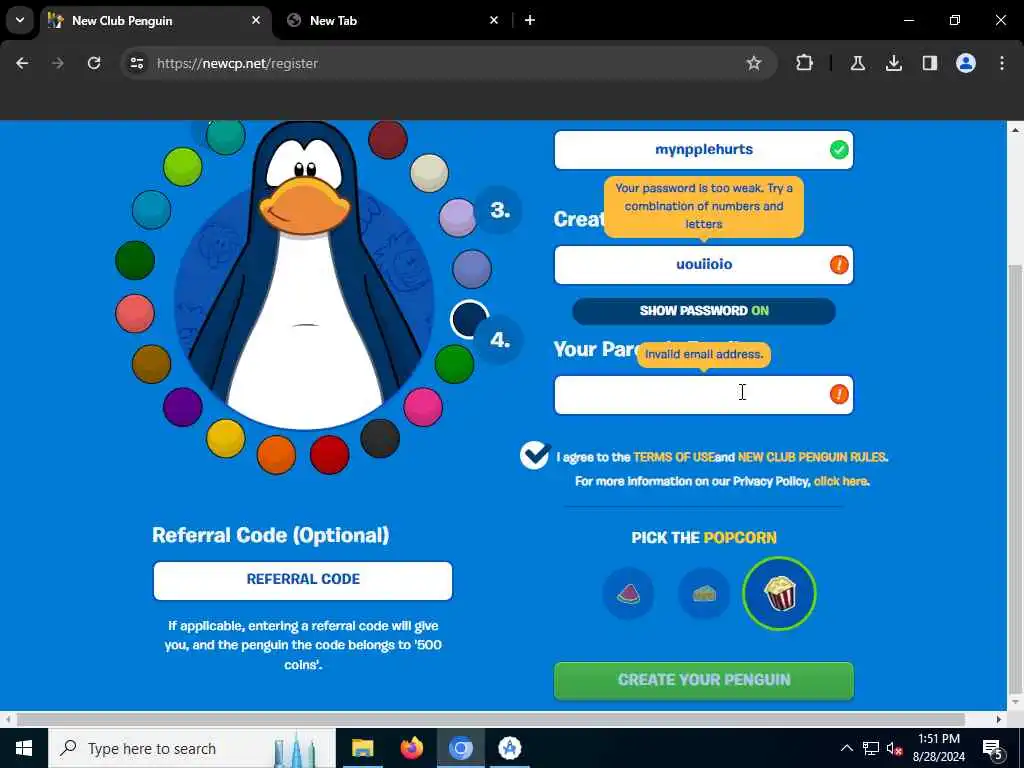
Task: Launch Firefox from taskbar
Action: (x=411, y=748)
